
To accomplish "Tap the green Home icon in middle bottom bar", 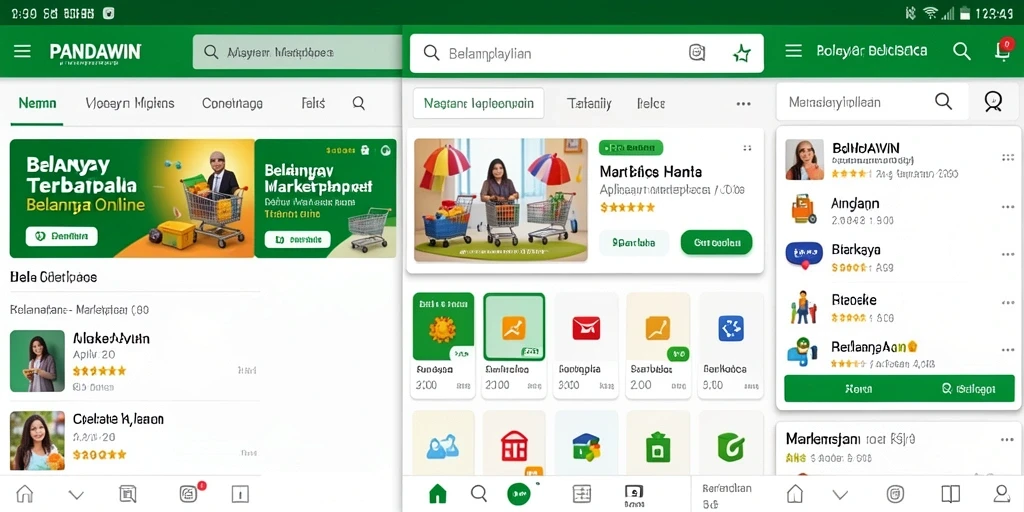I will 438,494.
